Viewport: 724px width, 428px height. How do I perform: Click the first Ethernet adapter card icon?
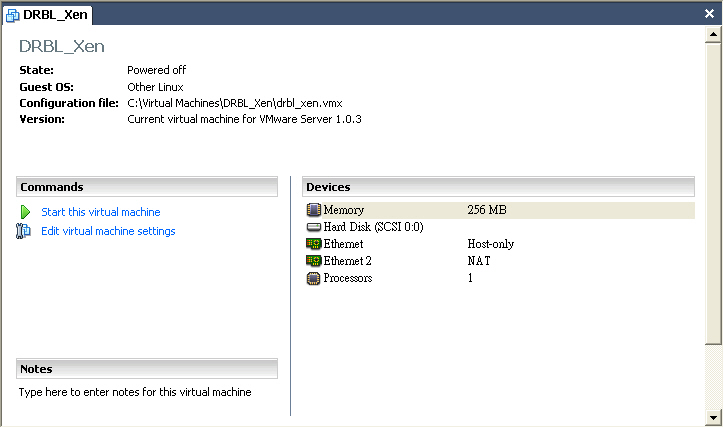[314, 244]
